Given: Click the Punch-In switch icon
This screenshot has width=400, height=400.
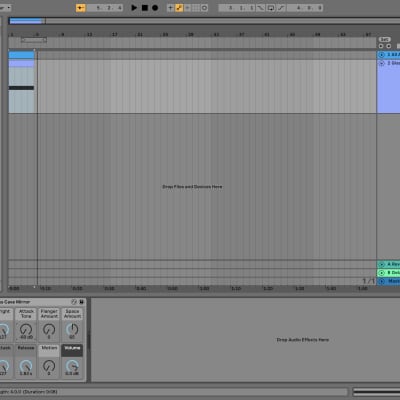Looking at the screenshot, I should [x=261, y=8].
